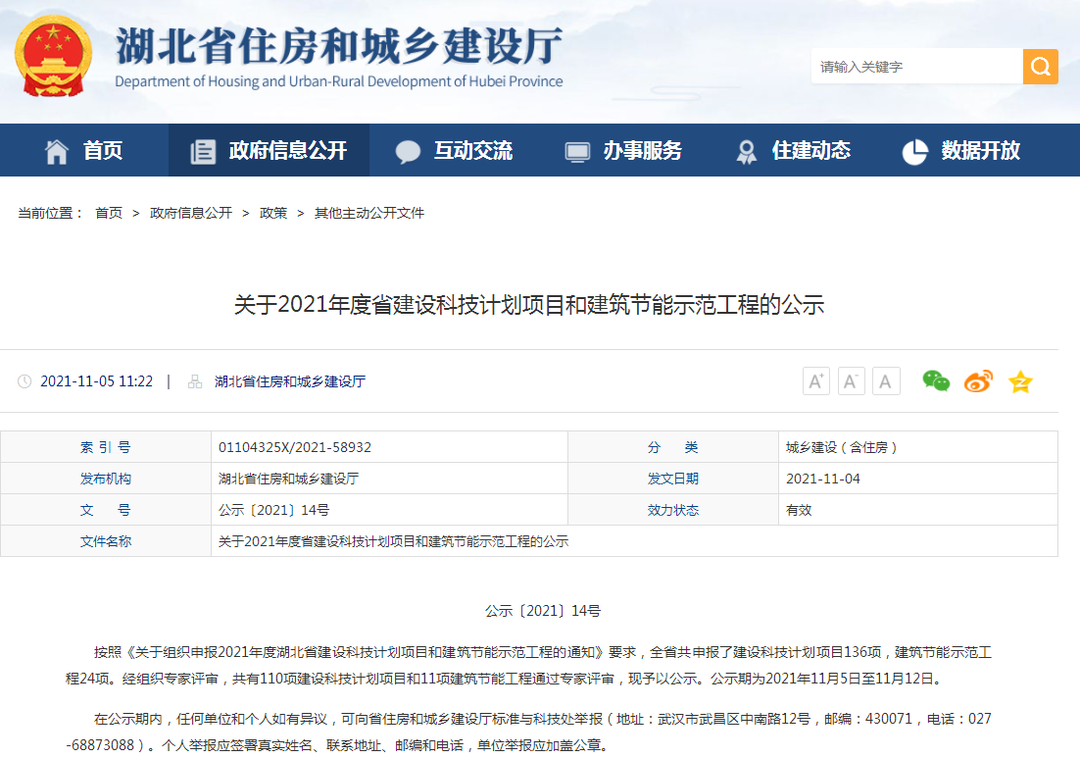Click the pie chart icon beside 数据开放

[914, 151]
